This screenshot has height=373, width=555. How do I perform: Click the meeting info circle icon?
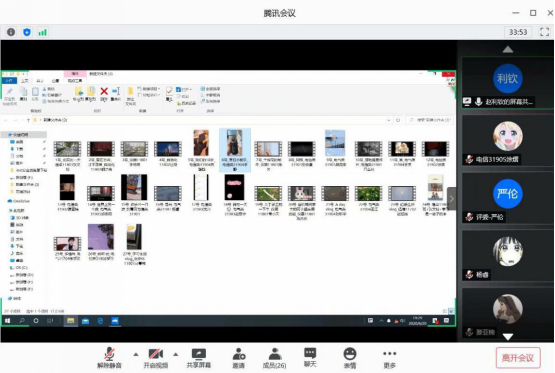[x=11, y=32]
